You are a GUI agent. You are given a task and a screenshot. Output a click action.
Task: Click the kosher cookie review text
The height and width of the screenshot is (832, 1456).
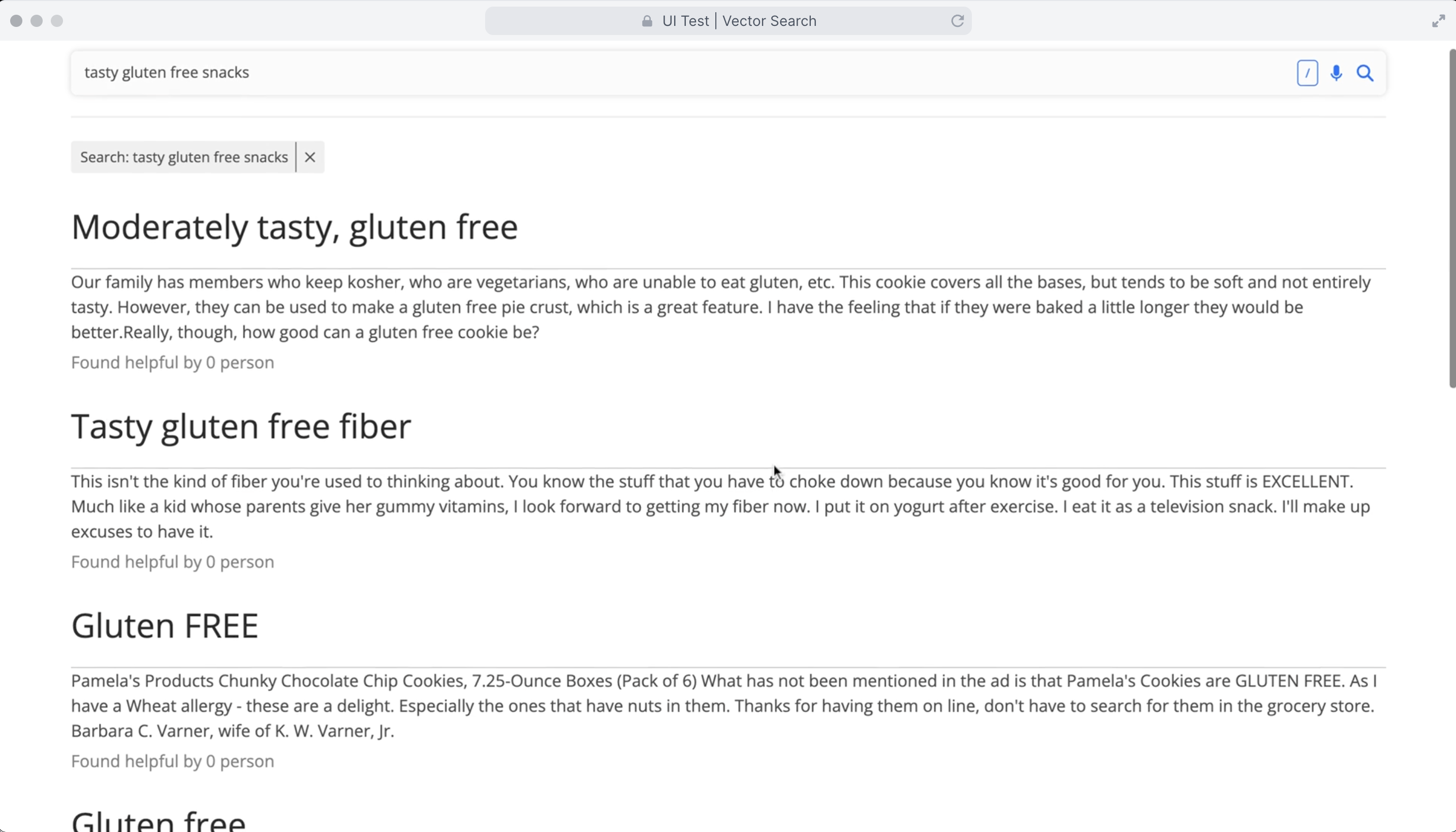point(720,307)
